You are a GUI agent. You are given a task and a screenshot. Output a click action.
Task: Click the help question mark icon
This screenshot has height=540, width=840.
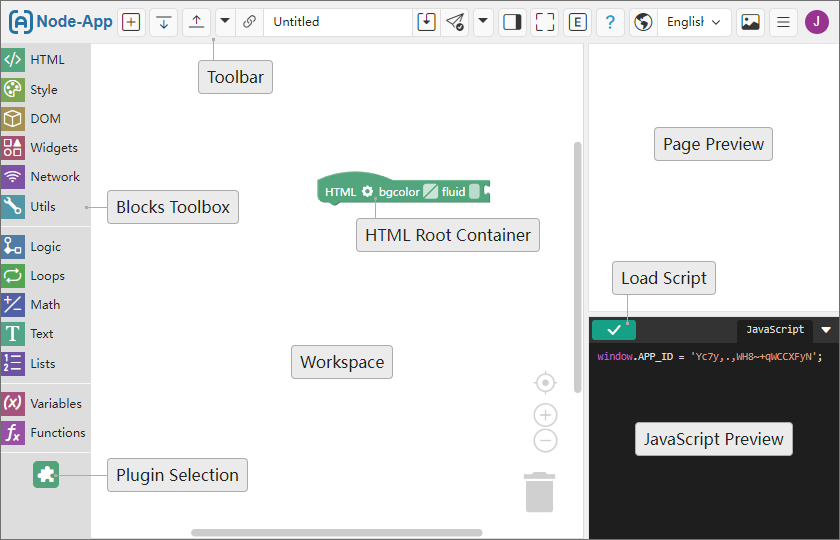610,22
